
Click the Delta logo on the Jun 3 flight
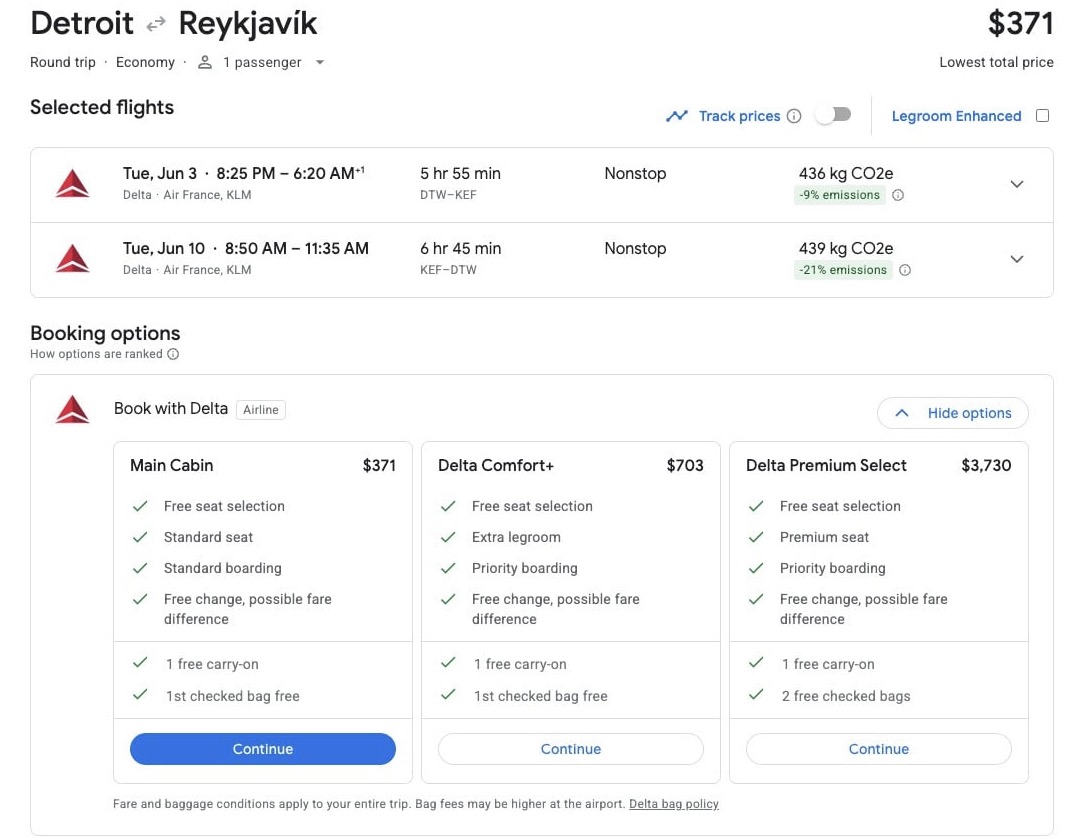click(72, 183)
